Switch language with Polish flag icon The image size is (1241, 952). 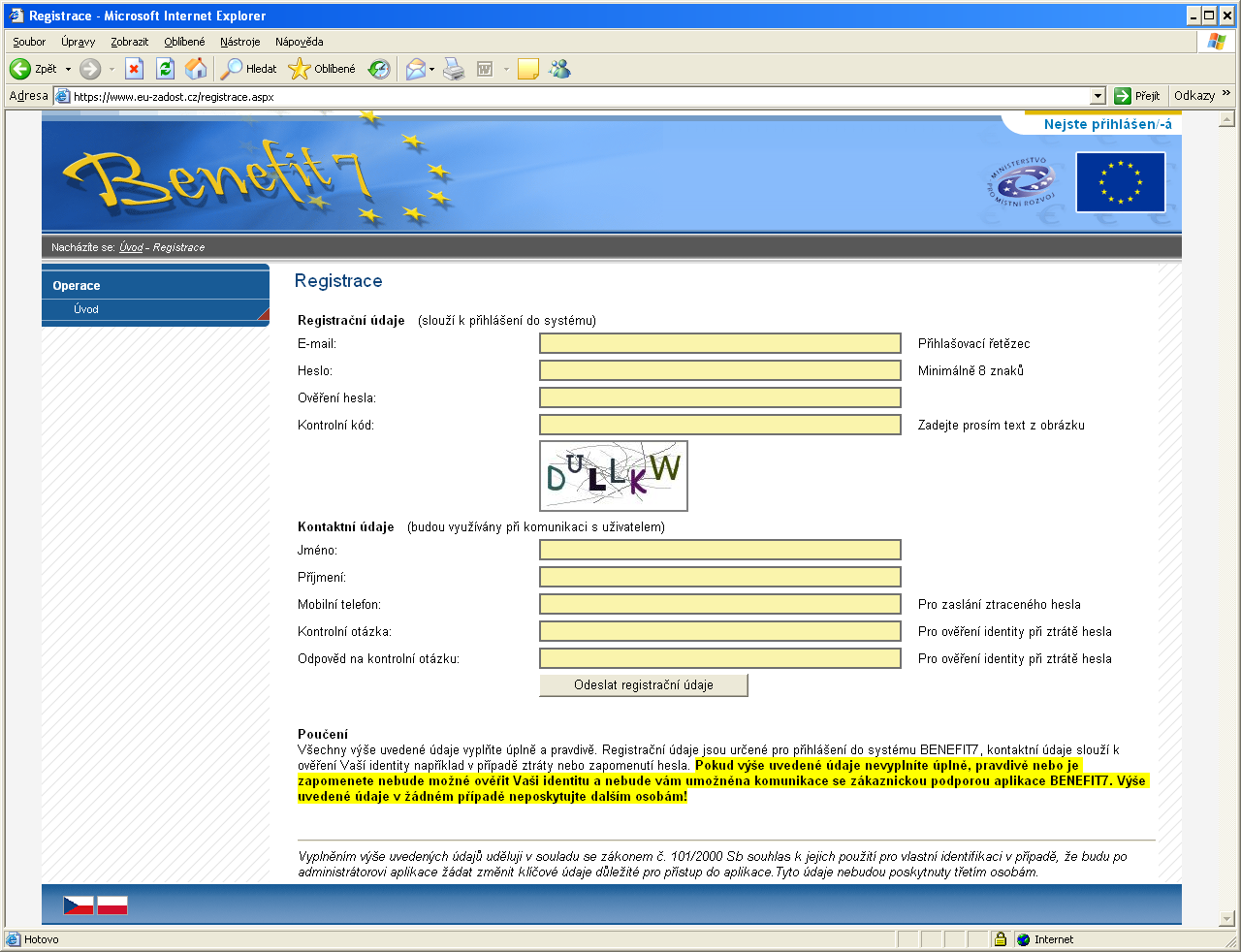coord(112,904)
